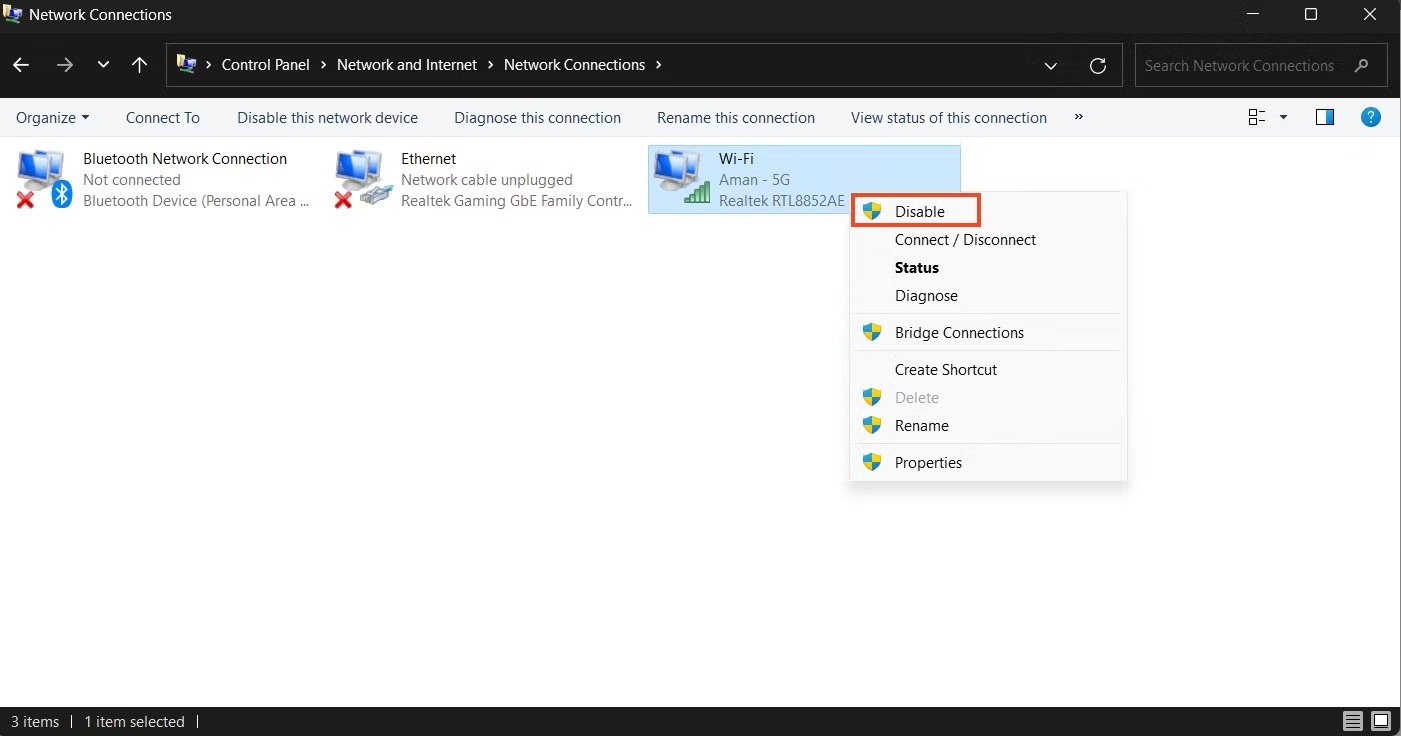Click Disable this network device
Image resolution: width=1401 pixels, height=736 pixels.
[x=327, y=118]
